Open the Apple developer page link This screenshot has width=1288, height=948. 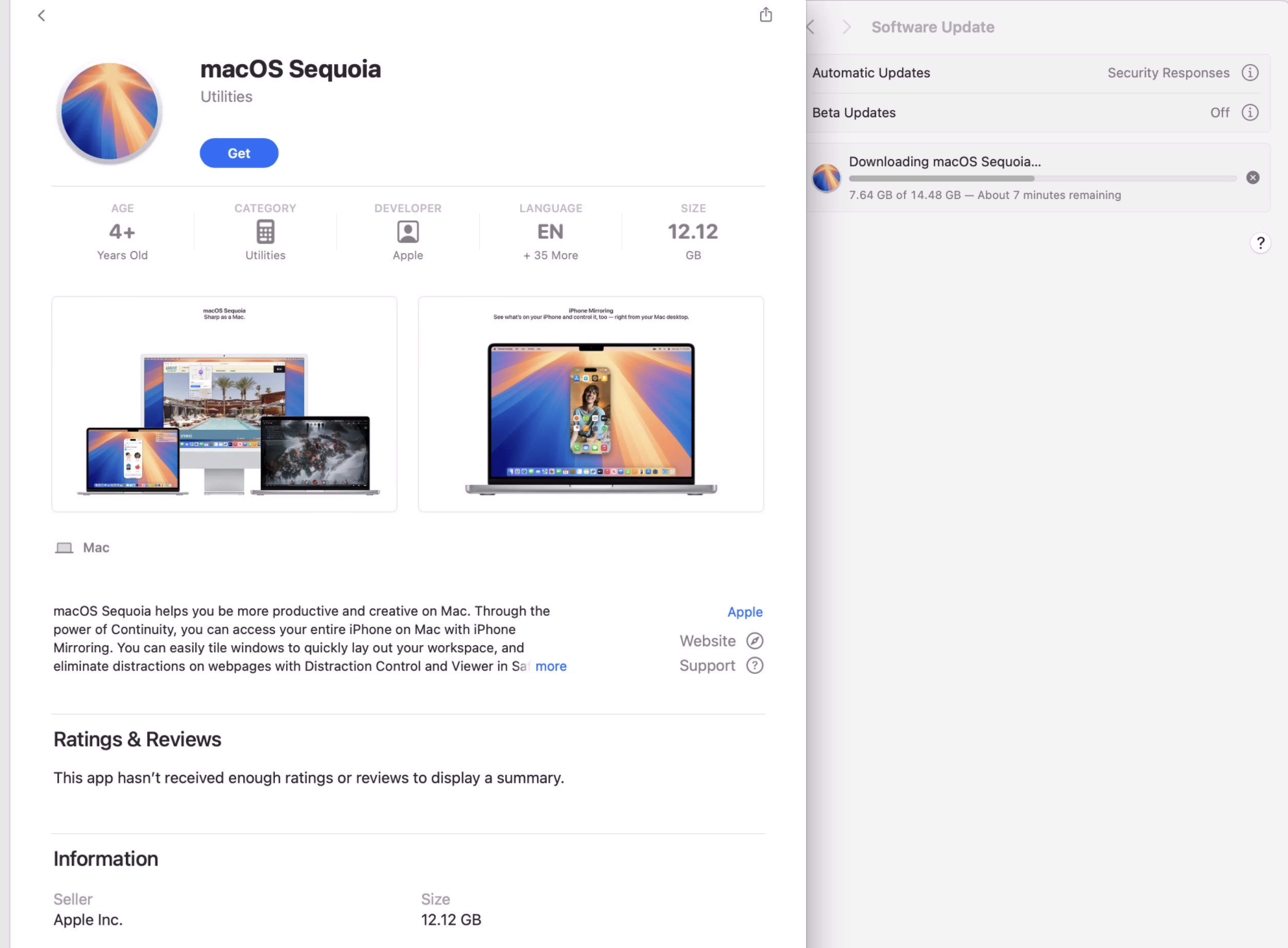pyautogui.click(x=745, y=612)
